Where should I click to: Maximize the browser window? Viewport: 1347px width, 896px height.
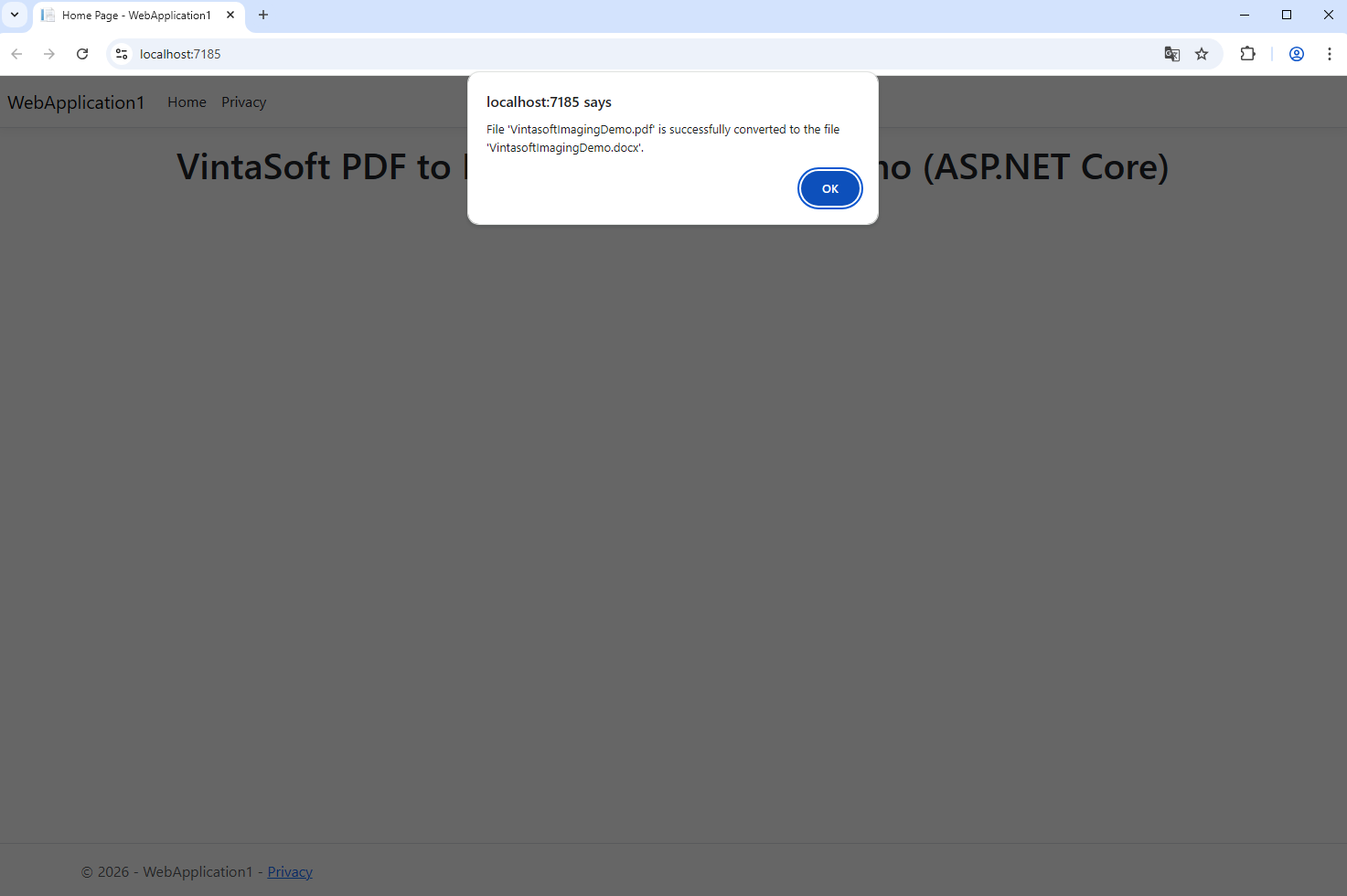(x=1287, y=15)
